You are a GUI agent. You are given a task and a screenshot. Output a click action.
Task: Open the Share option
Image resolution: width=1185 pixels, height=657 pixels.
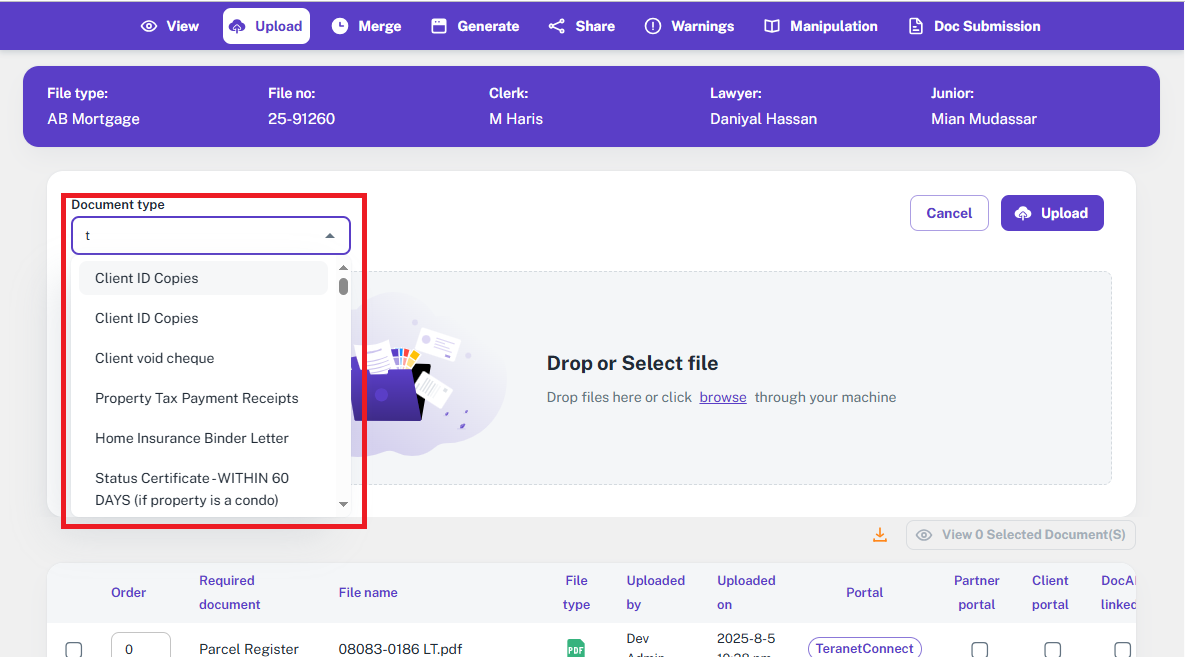[x=582, y=26]
